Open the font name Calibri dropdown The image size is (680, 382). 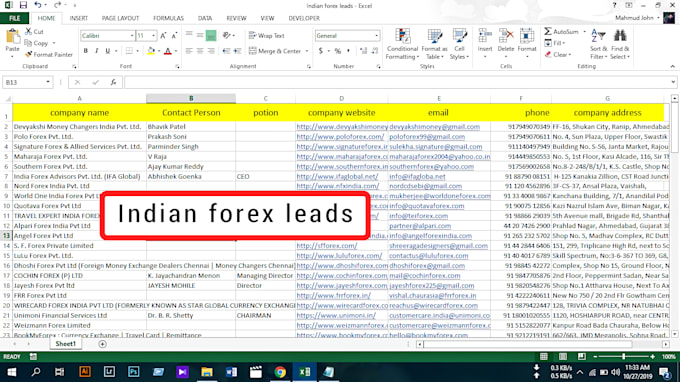tap(132, 36)
